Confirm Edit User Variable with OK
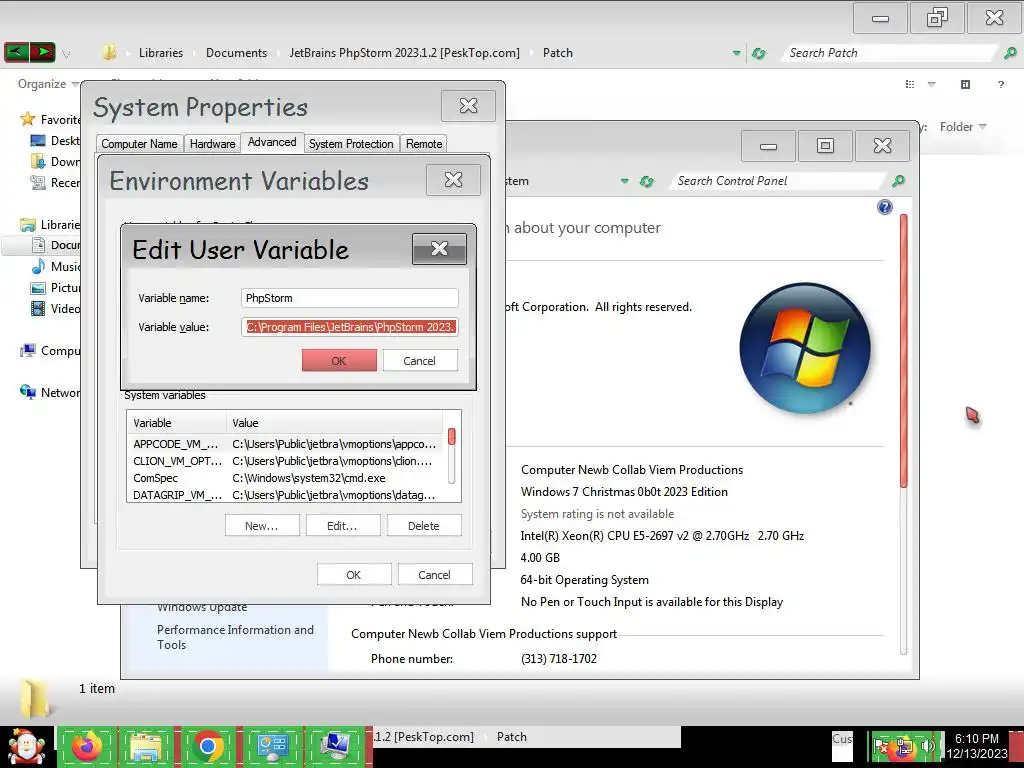 [x=339, y=360]
